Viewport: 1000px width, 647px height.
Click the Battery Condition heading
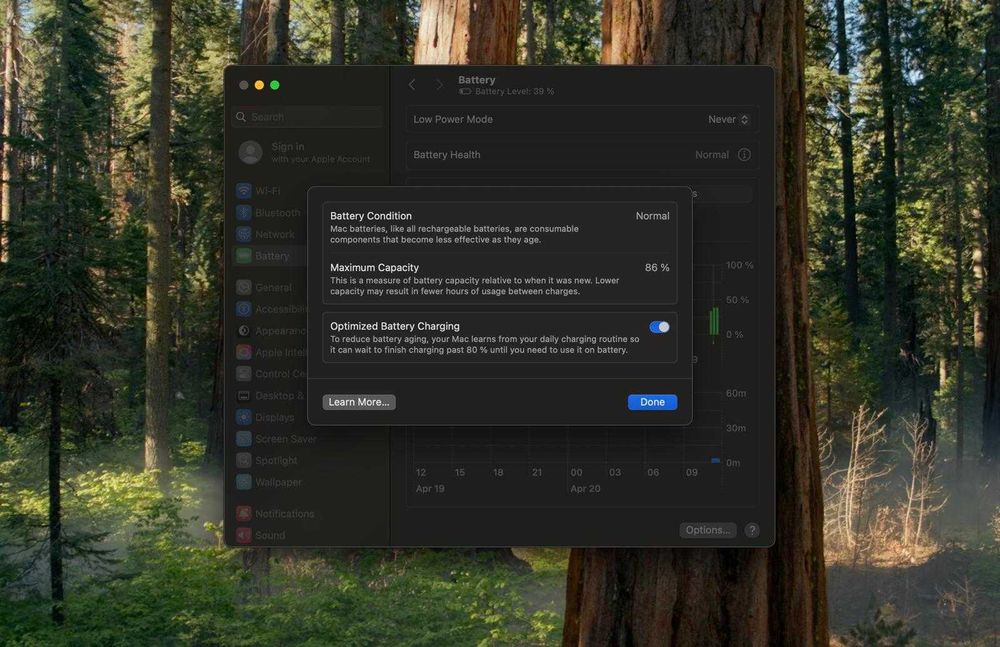click(x=371, y=216)
